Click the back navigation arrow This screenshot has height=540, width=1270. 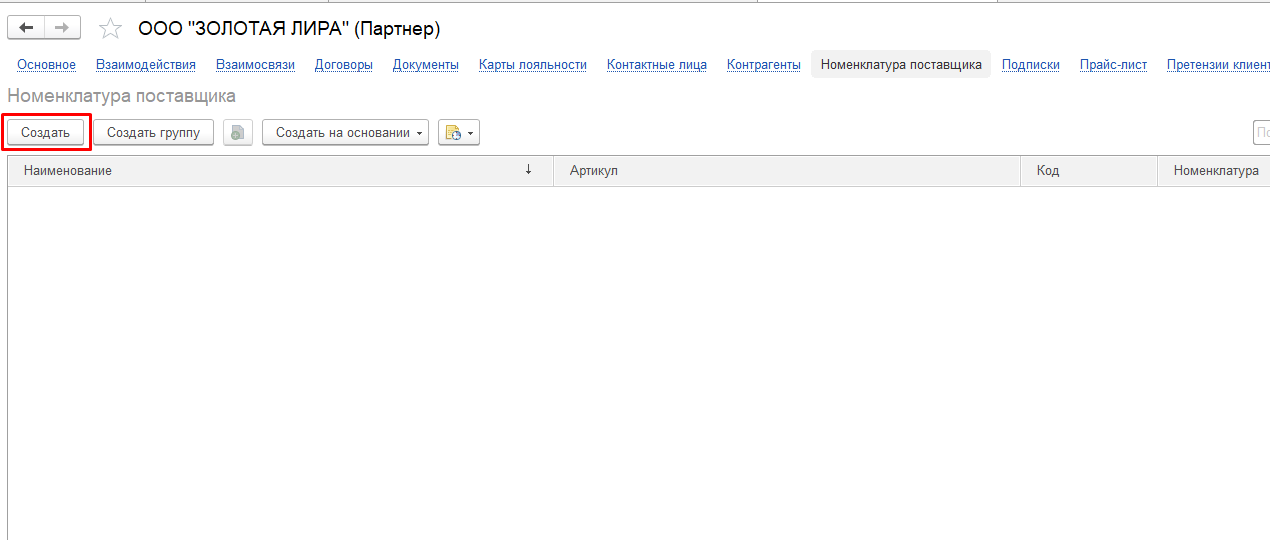tap(27, 28)
